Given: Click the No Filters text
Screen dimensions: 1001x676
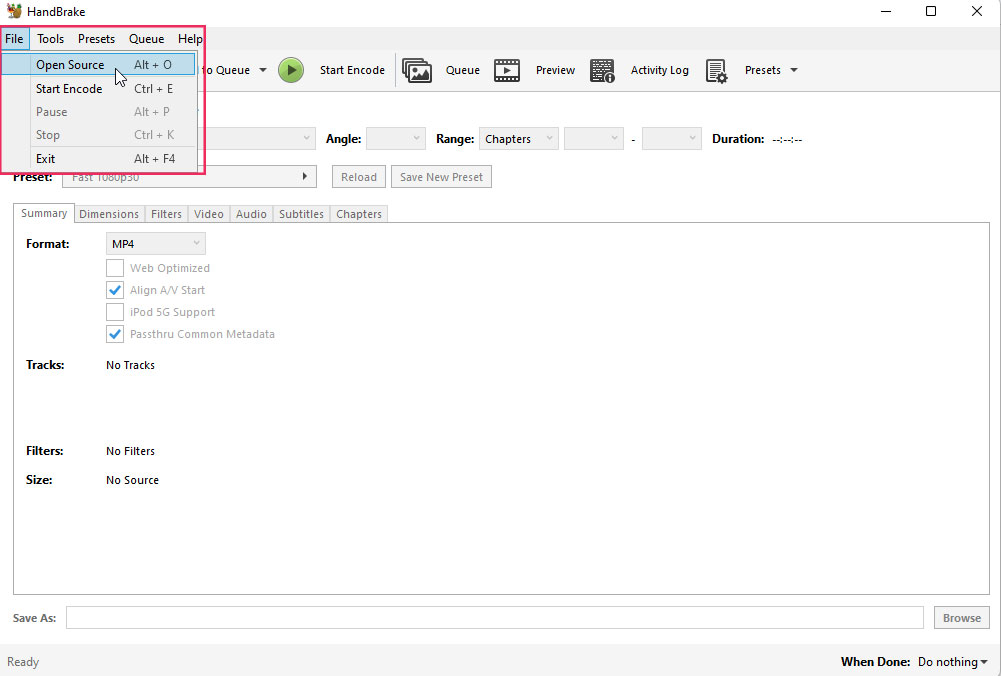Looking at the screenshot, I should 130,451.
